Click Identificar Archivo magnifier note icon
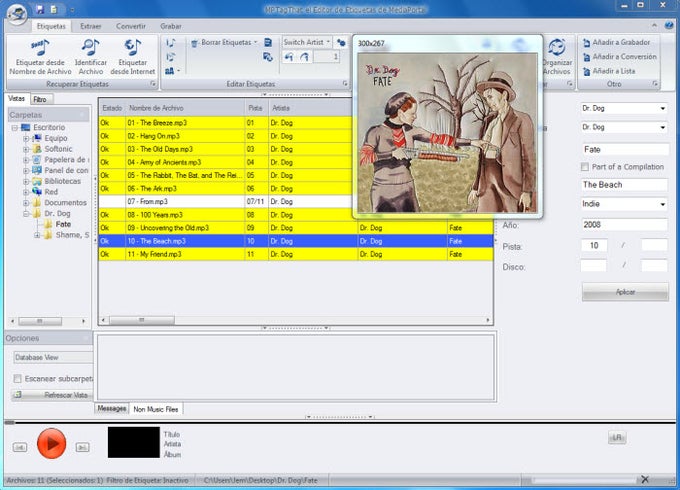 tap(91, 48)
